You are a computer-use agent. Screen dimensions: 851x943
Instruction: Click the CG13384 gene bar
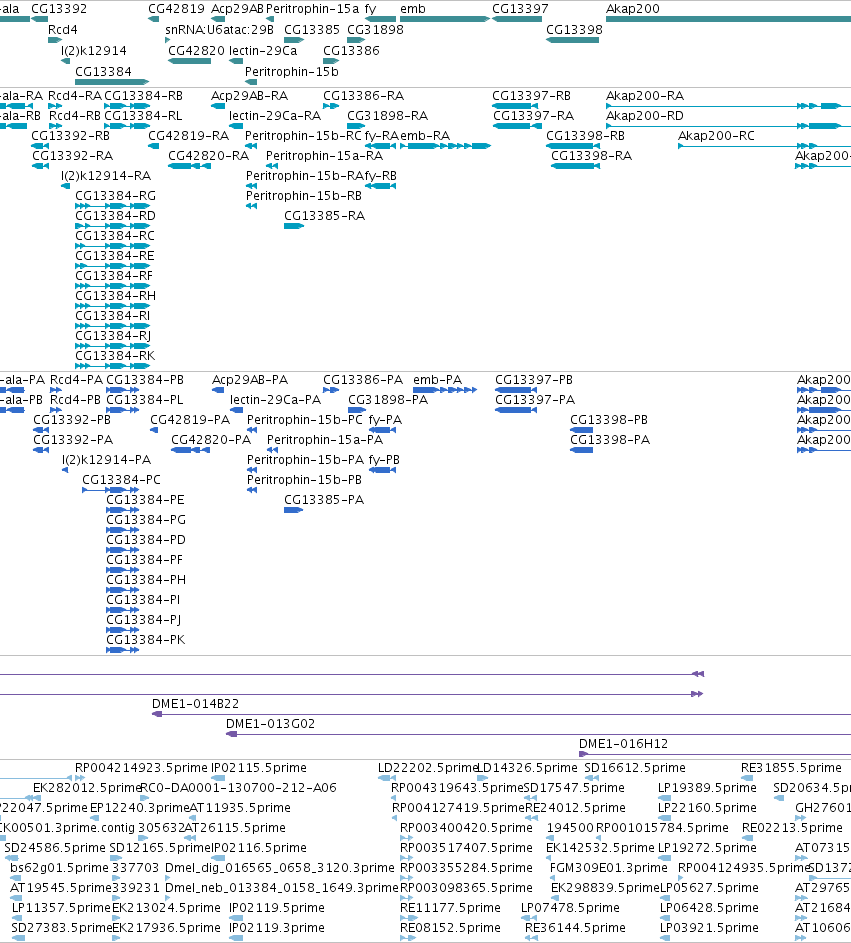(x=112, y=82)
